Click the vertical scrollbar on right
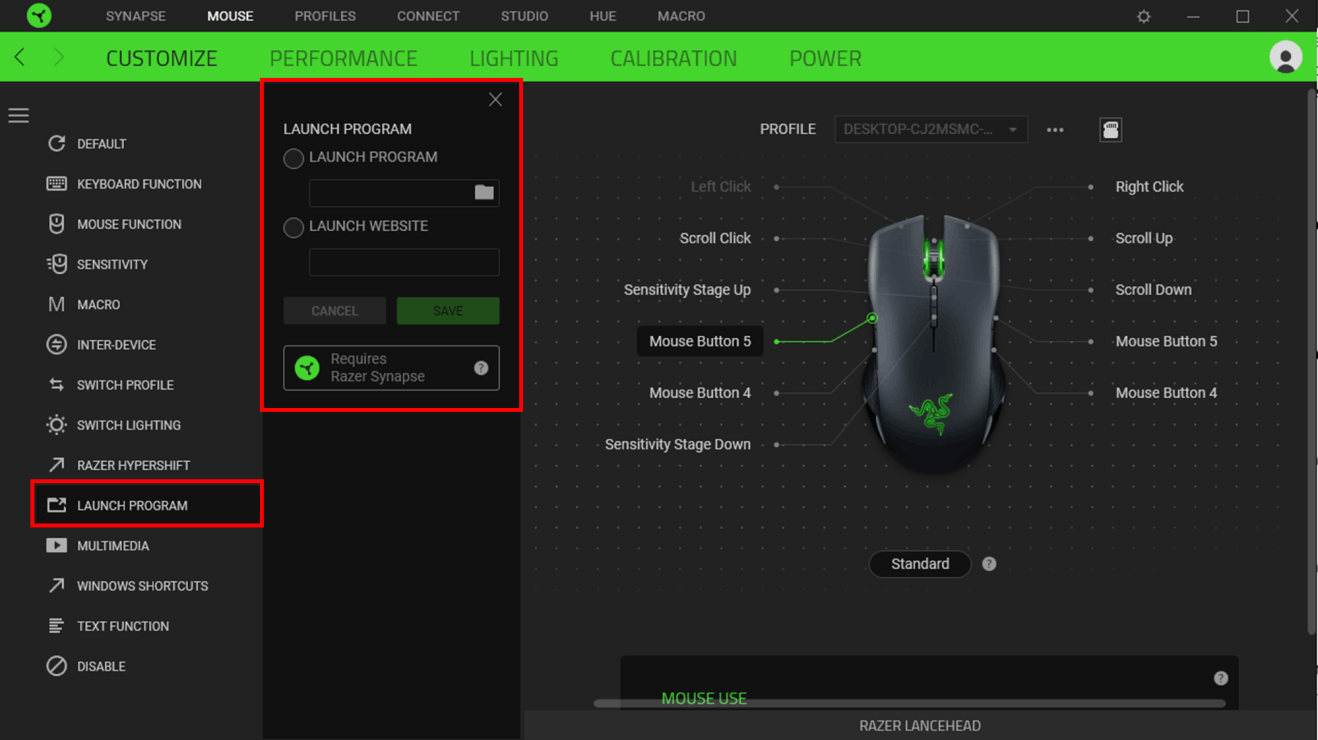Screen dimensions: 1318x740 [x=1312, y=360]
